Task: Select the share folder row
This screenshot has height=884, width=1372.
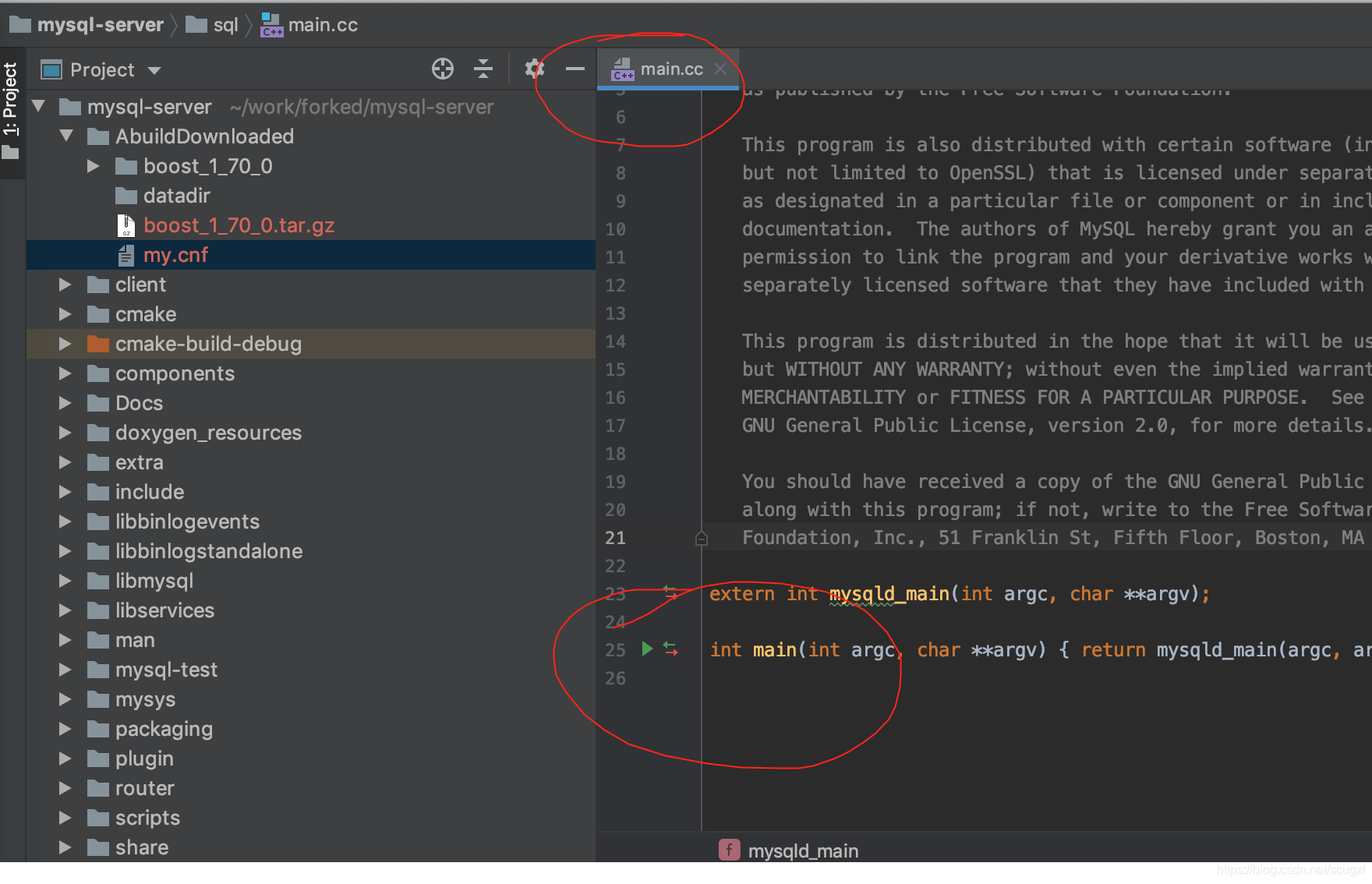Action: coord(311,847)
